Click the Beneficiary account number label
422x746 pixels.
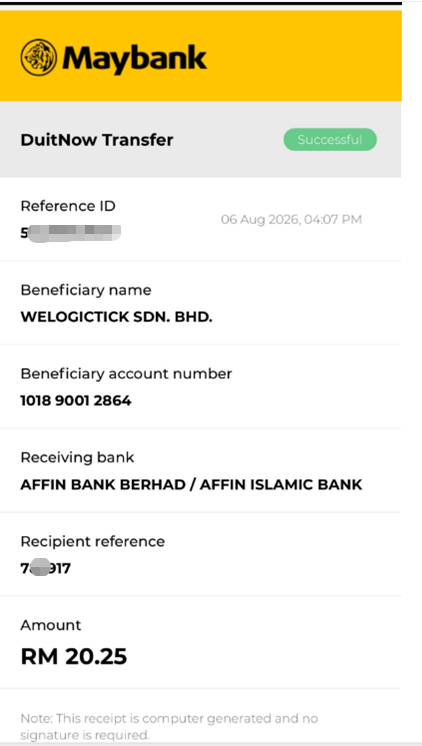pos(126,374)
